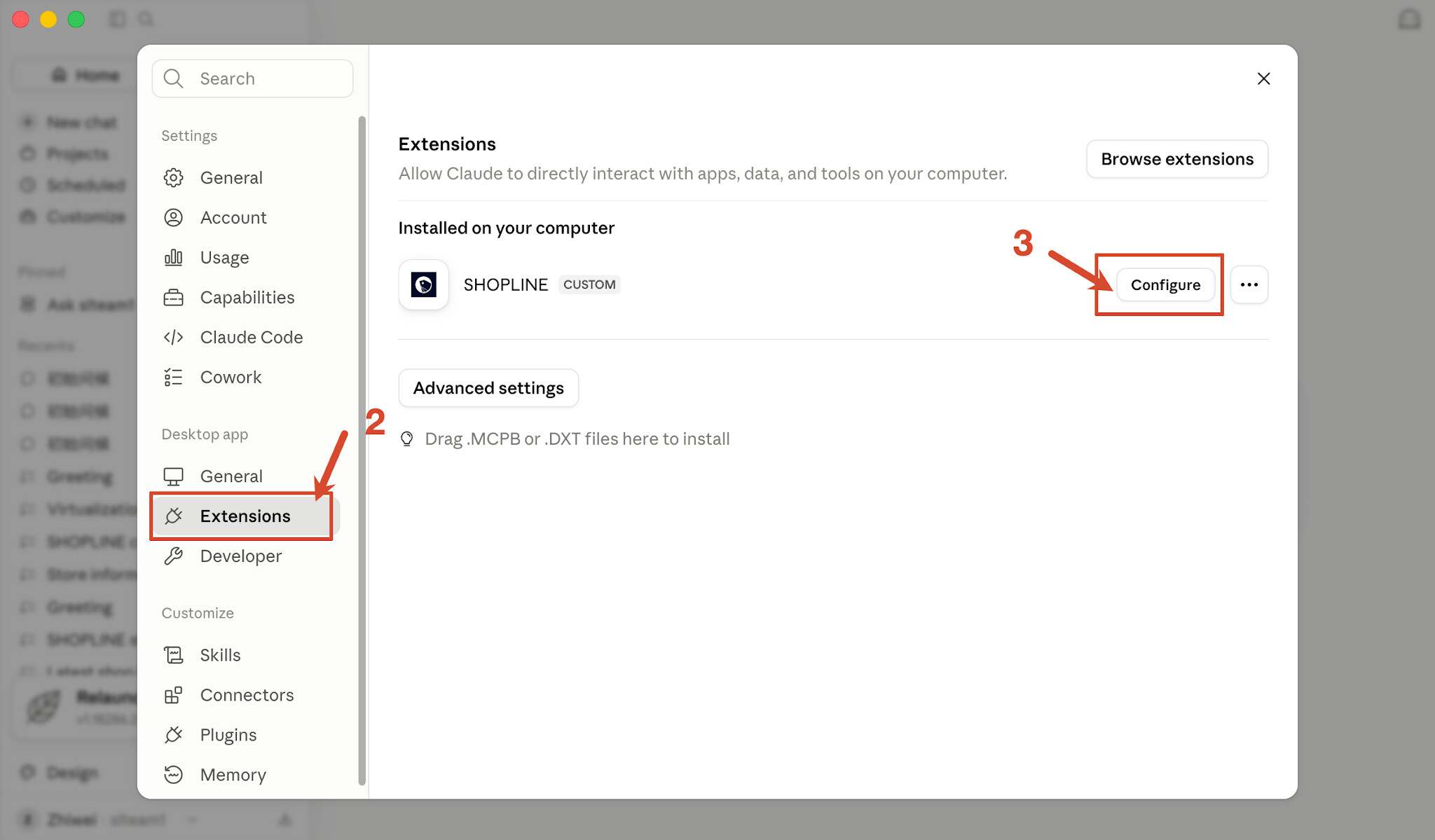Click the settings sidebar scrollbar
The width and height of the screenshot is (1435, 840).
pos(362,451)
